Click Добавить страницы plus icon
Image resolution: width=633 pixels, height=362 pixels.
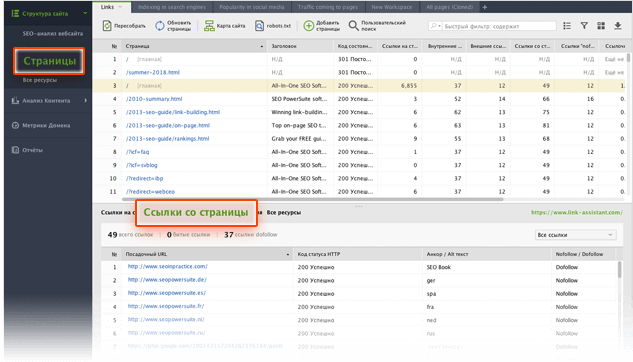click(308, 26)
